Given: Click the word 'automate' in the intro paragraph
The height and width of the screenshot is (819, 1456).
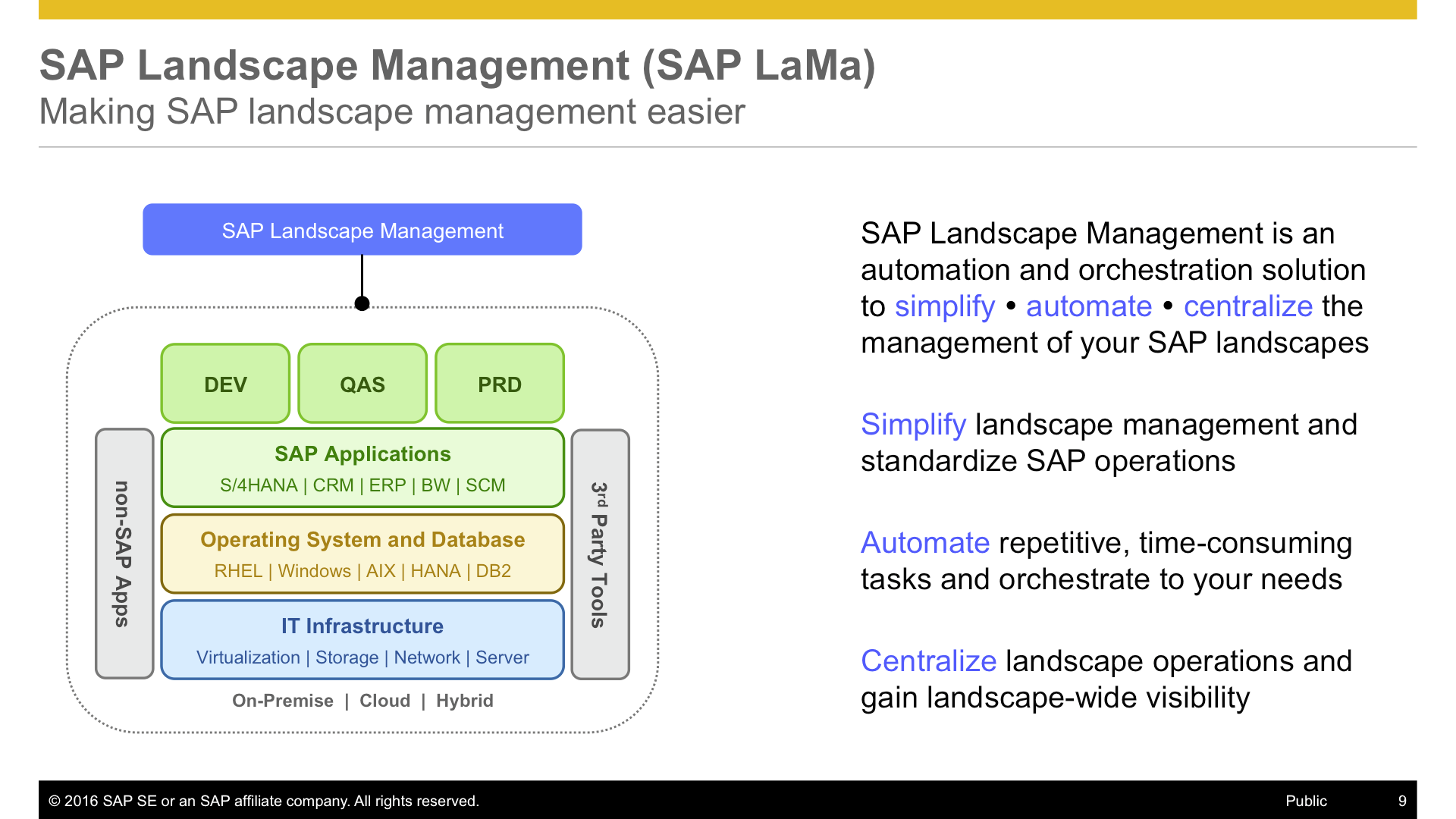Looking at the screenshot, I should point(1088,306).
